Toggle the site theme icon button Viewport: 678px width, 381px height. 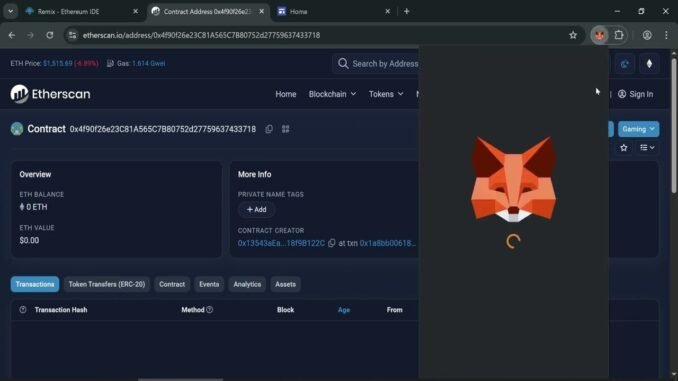pos(625,64)
